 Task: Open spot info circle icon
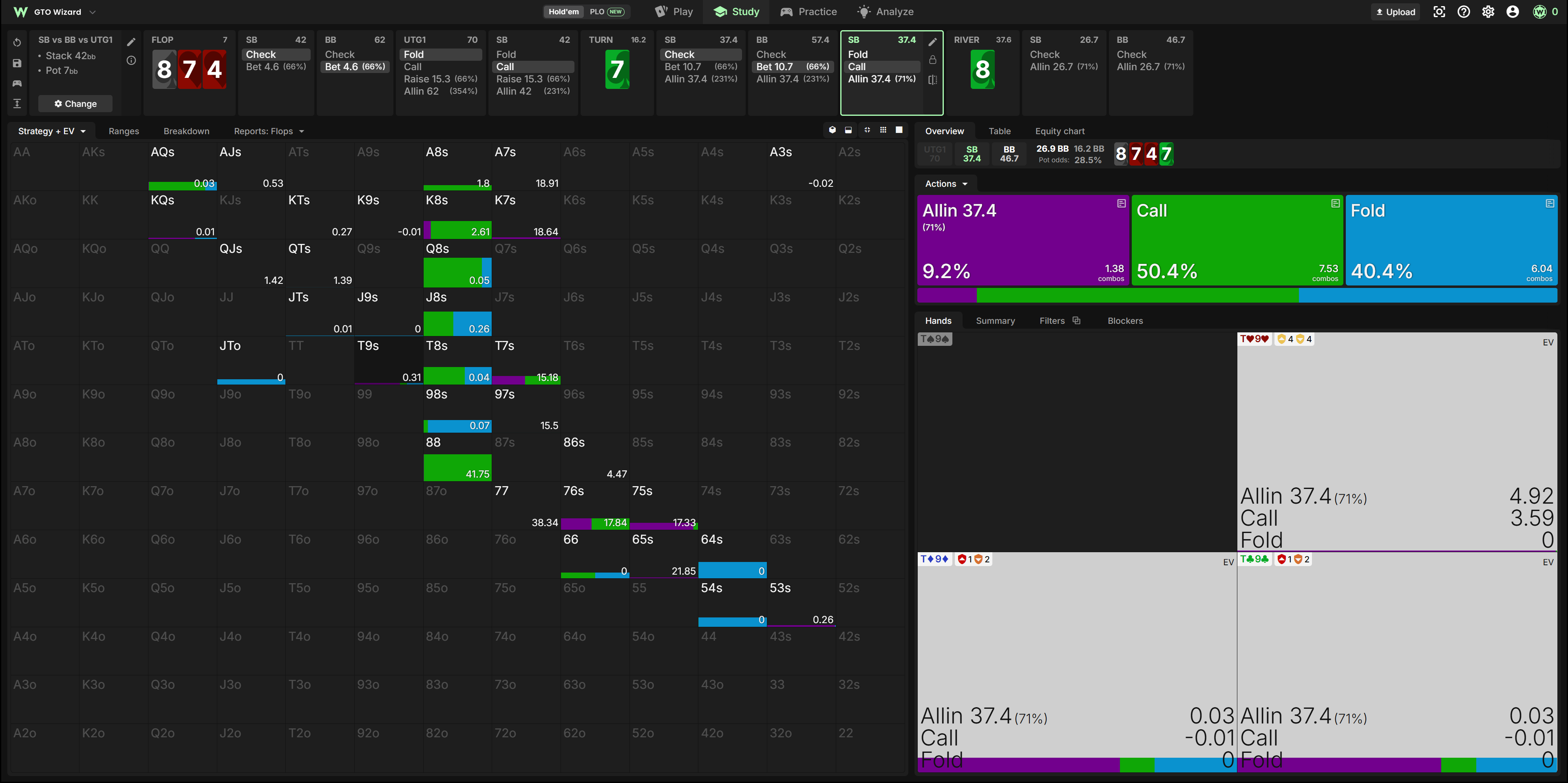point(131,60)
